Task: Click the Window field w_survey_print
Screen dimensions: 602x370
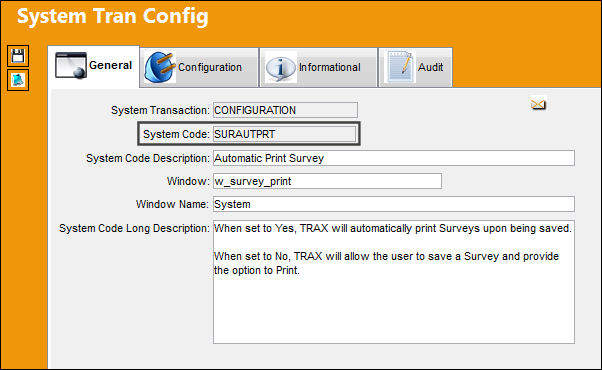Action: 327,181
